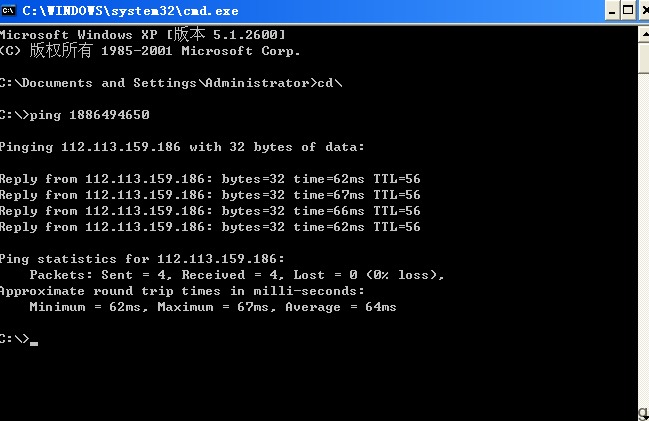Click the scrollbar up arrow
This screenshot has height=421, width=649.
coord(644,34)
